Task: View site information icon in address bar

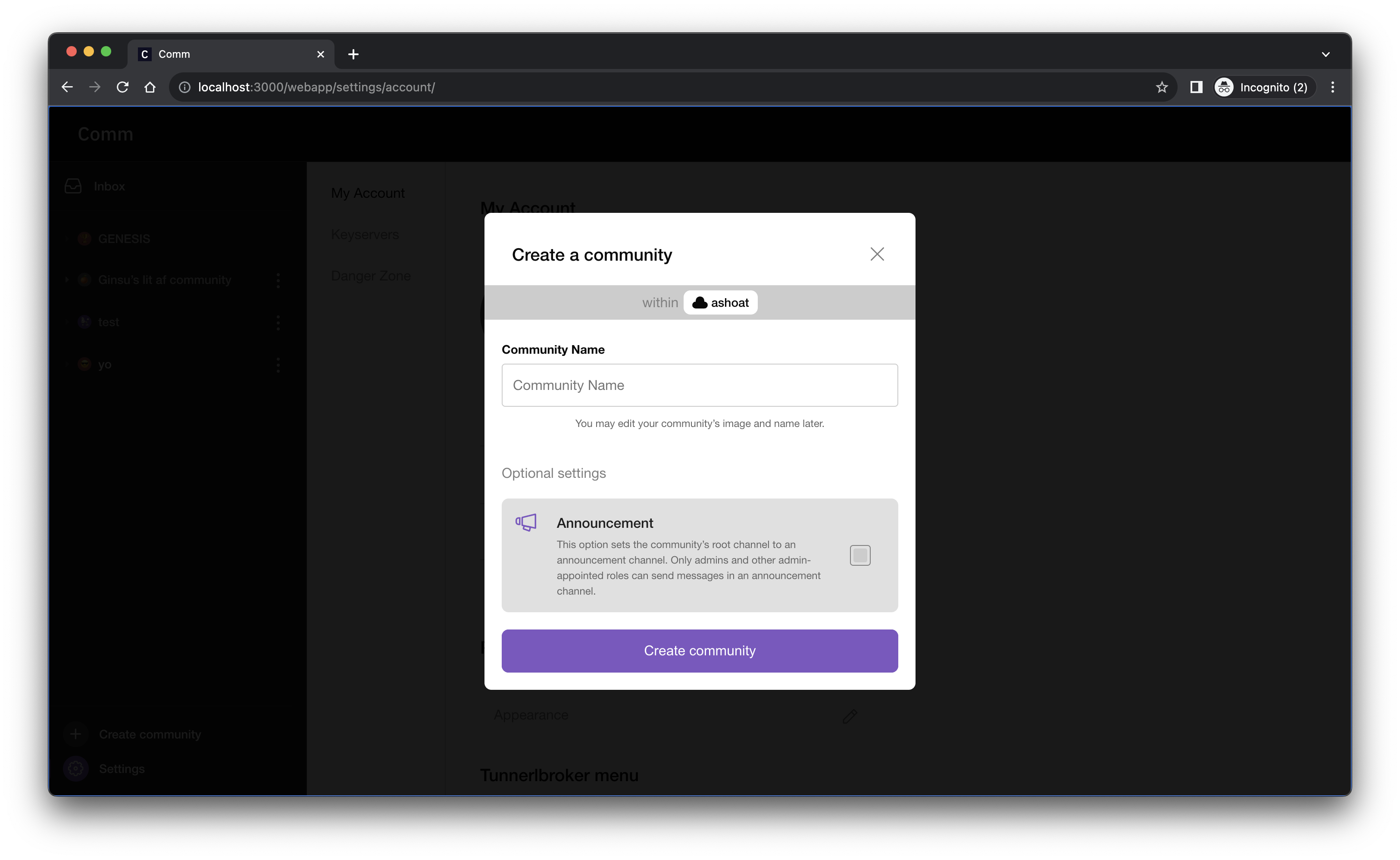Action: (185, 87)
